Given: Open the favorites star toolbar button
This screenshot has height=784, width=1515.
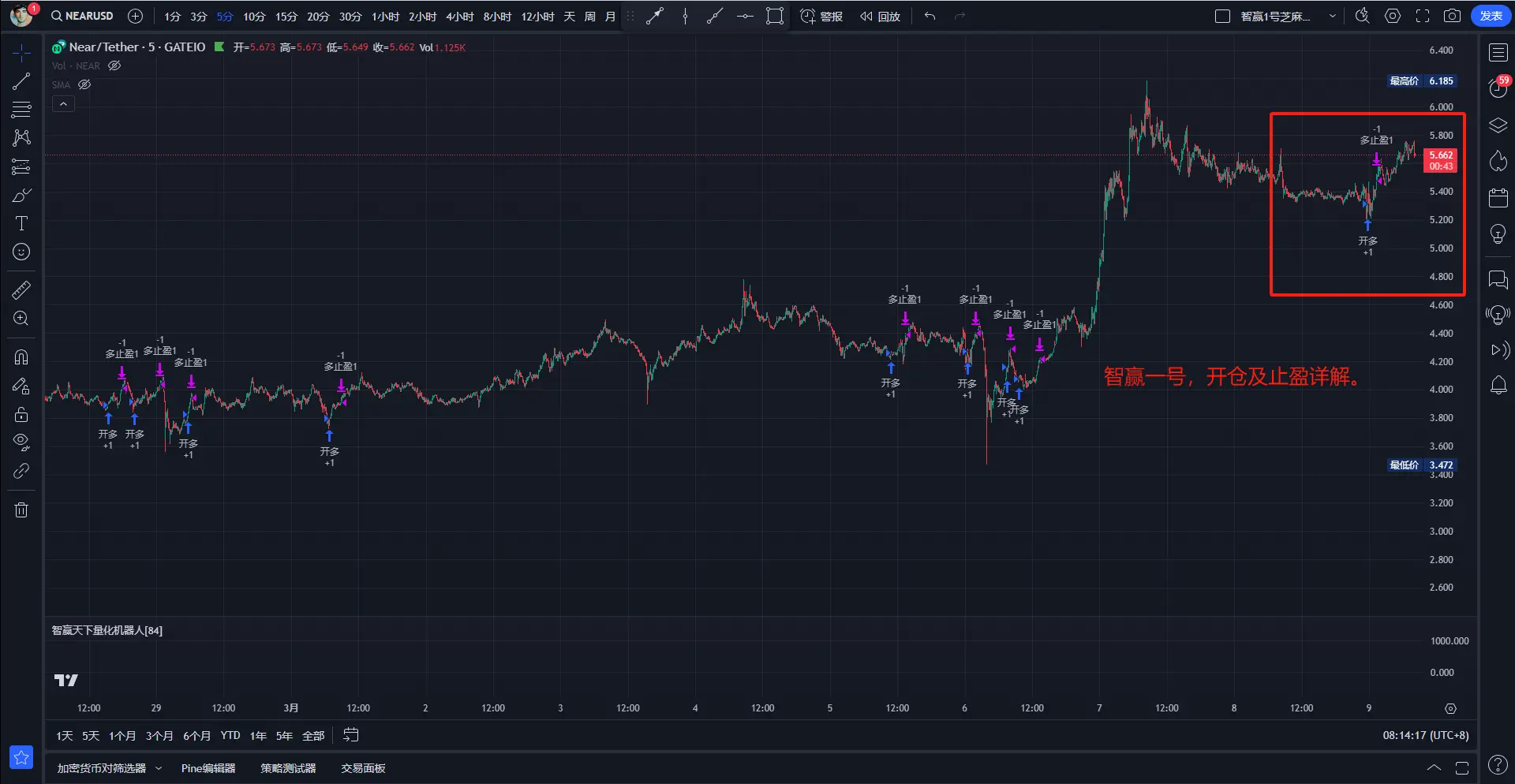Looking at the screenshot, I should click(21, 758).
